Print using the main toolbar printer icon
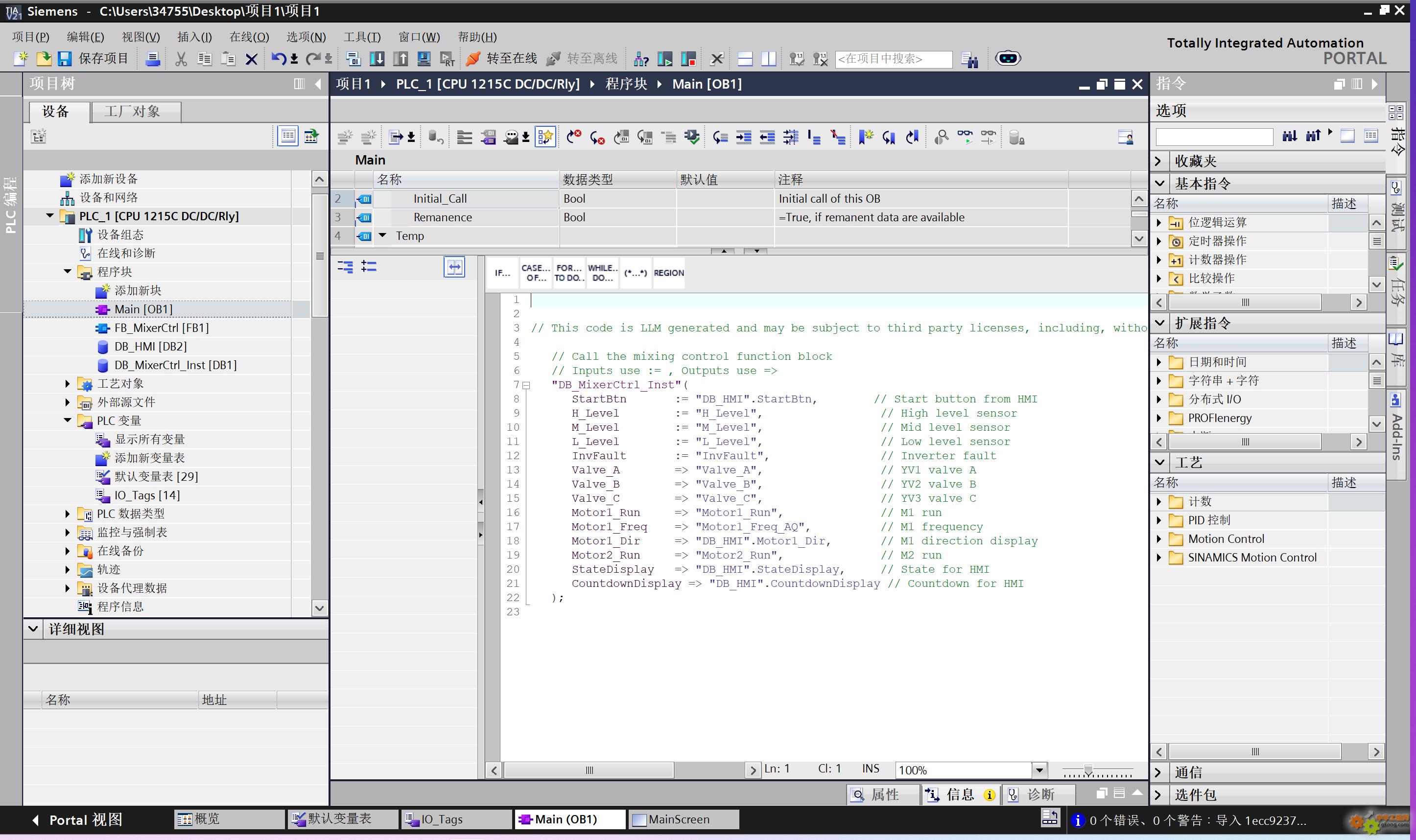Screen dimensions: 1416x840 coord(152,58)
